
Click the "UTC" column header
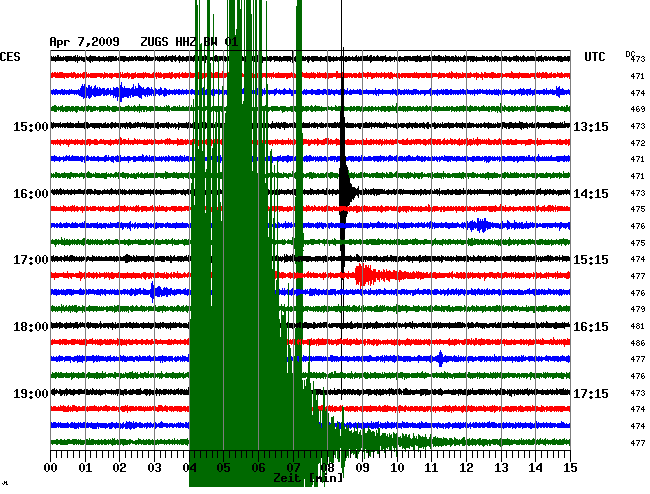pyautogui.click(x=594, y=57)
